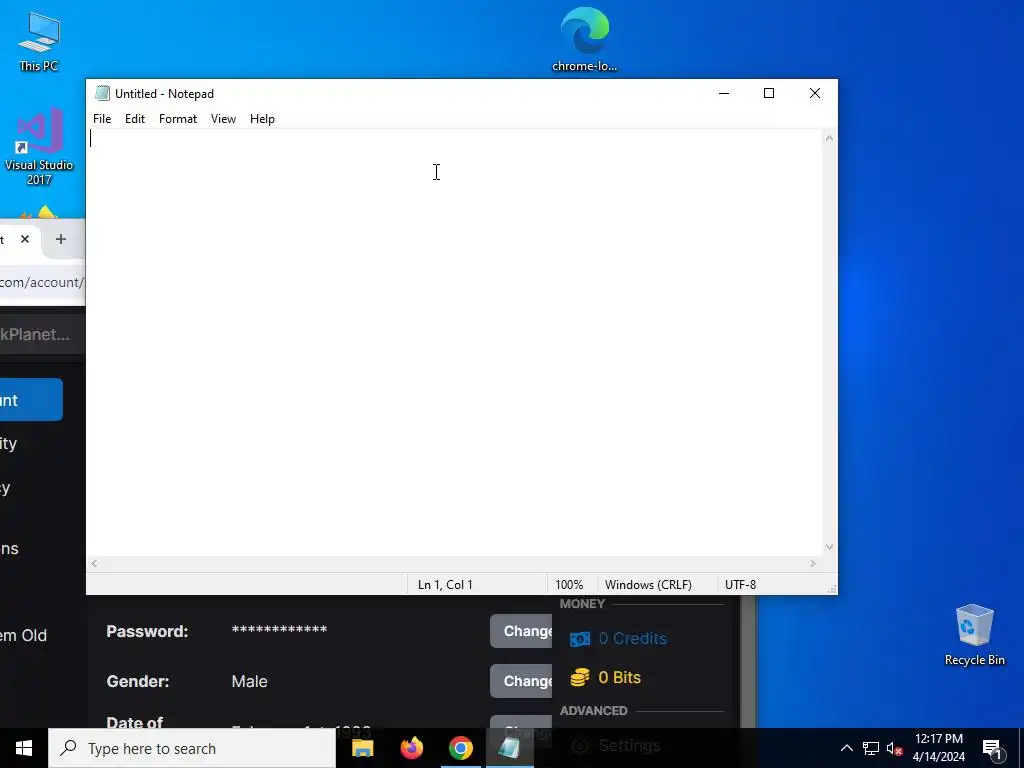Switch to Chrome from the taskbar
1024x768 pixels.
point(460,748)
